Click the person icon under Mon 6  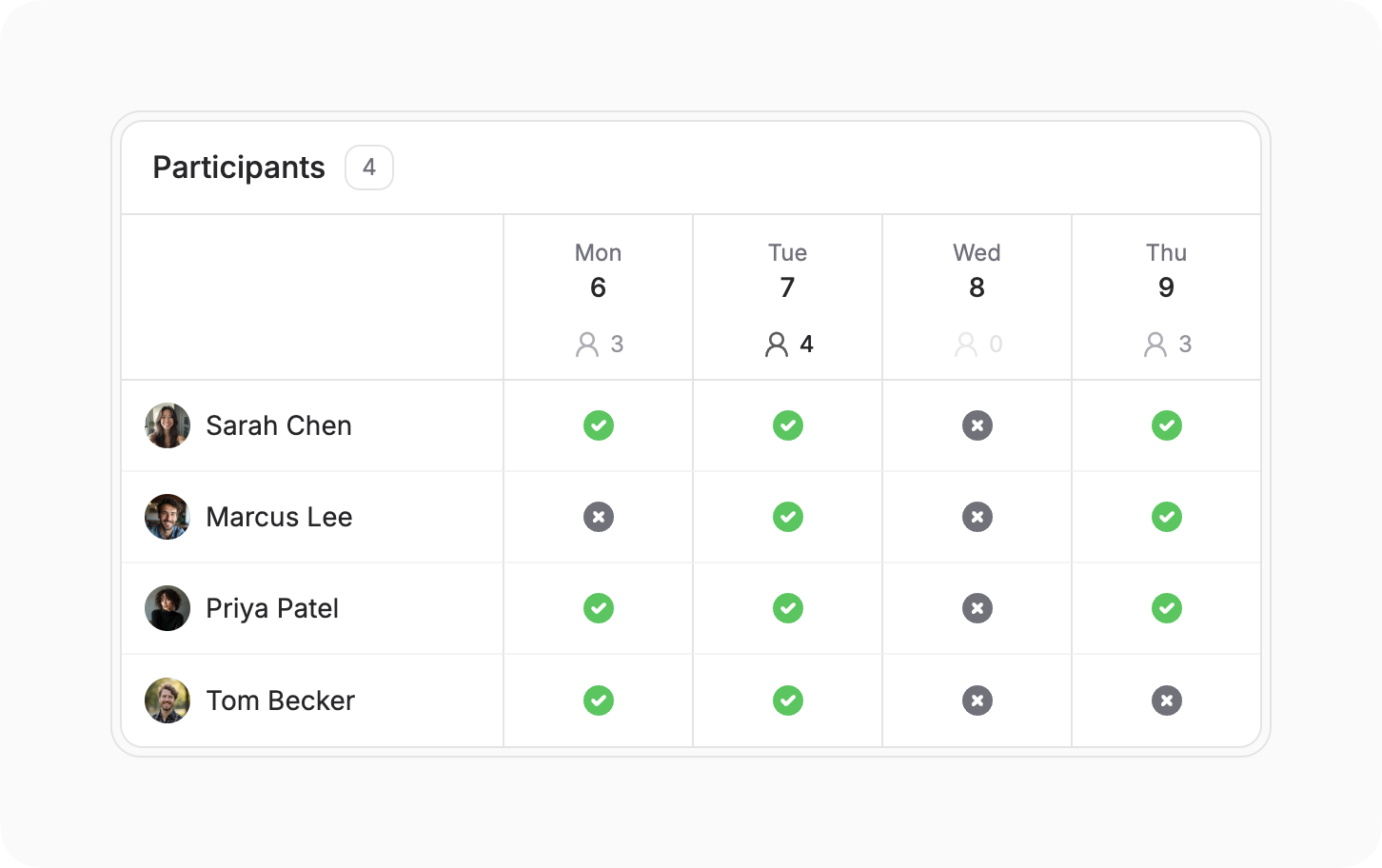[x=587, y=345]
